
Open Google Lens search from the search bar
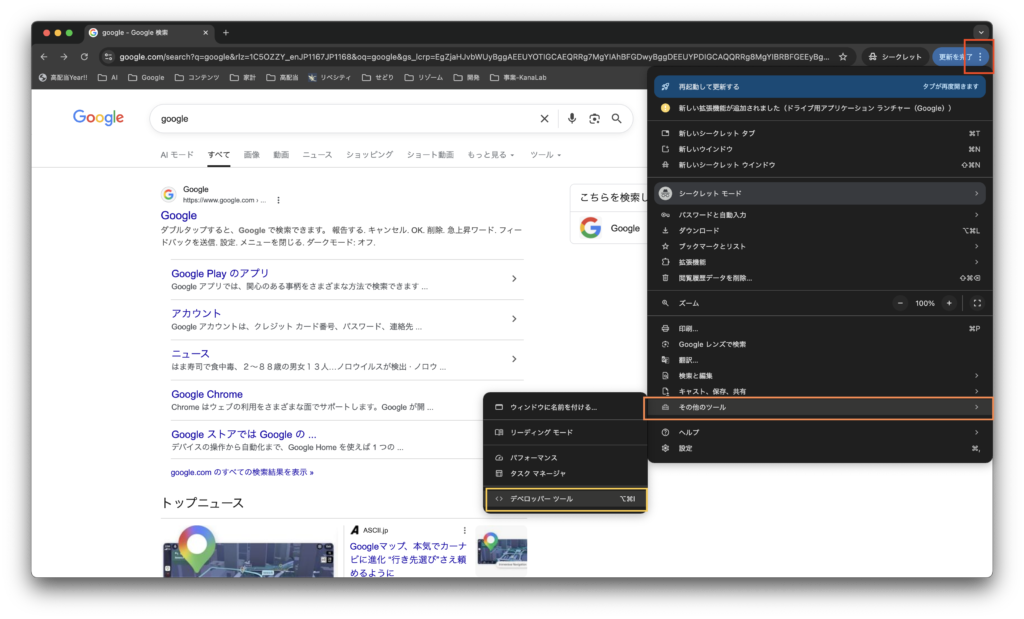click(594, 118)
